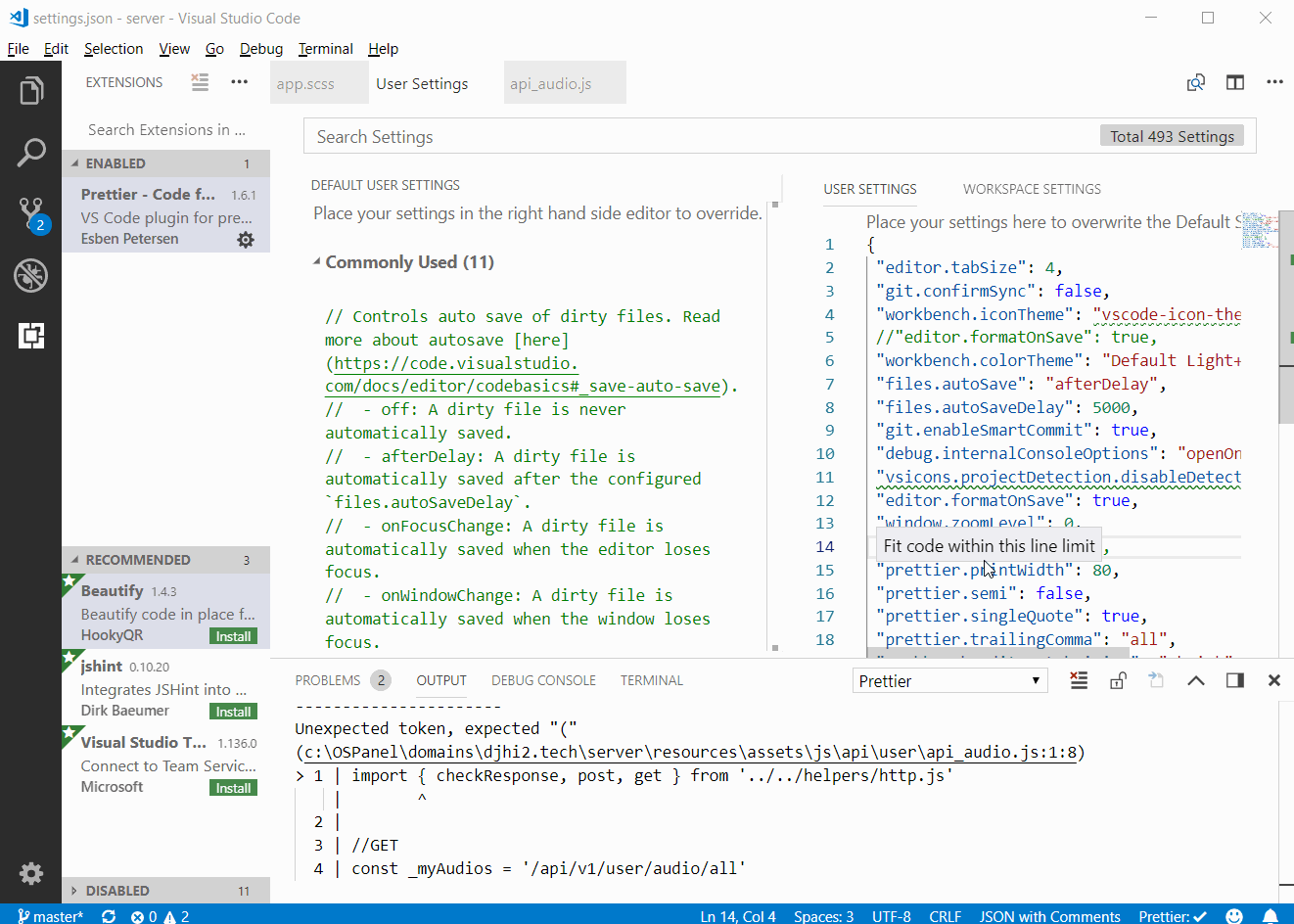
Task: Change indentation via Spaces: 3
Action: point(823,916)
